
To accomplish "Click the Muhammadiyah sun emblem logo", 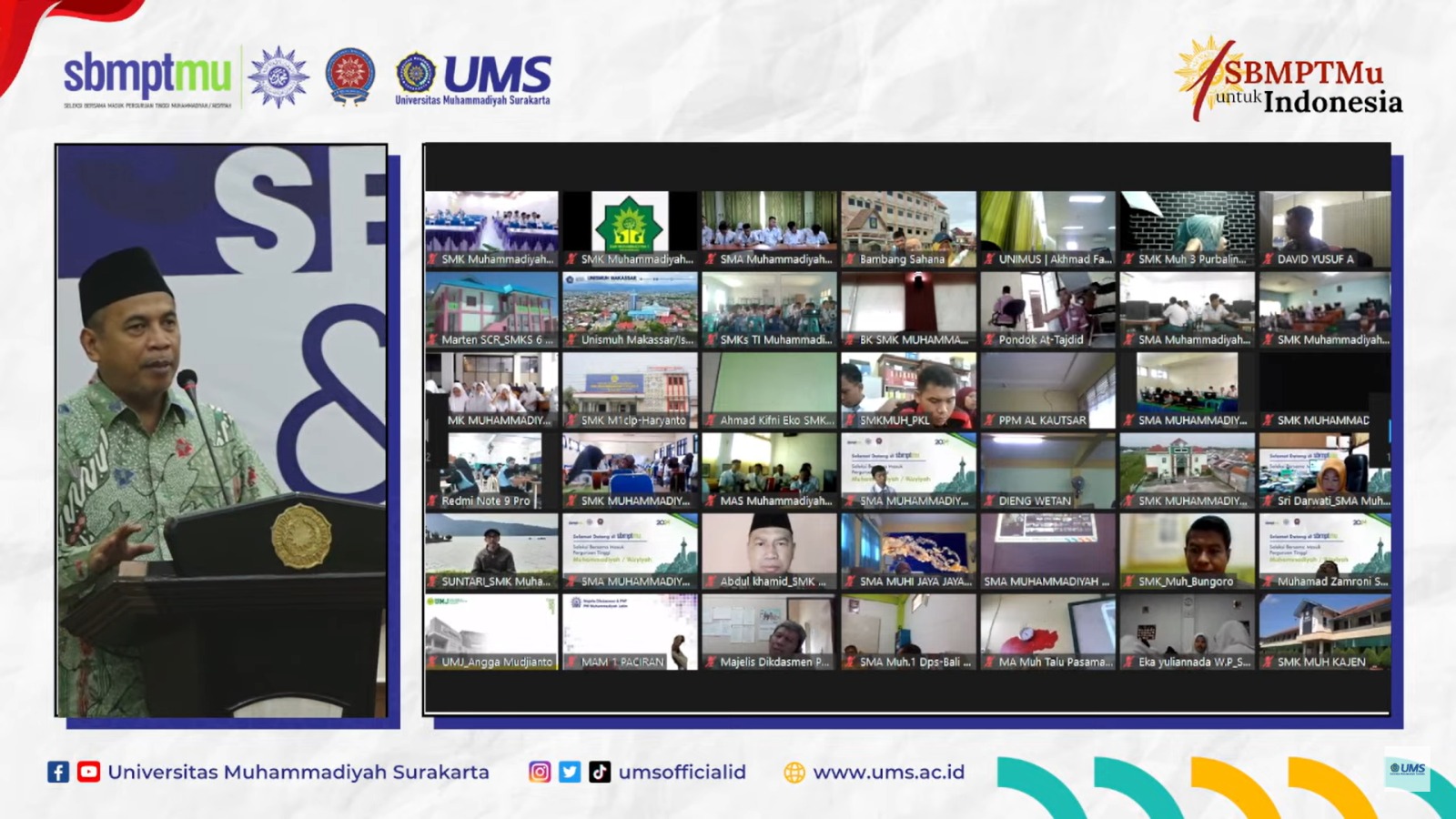I will click(x=278, y=77).
